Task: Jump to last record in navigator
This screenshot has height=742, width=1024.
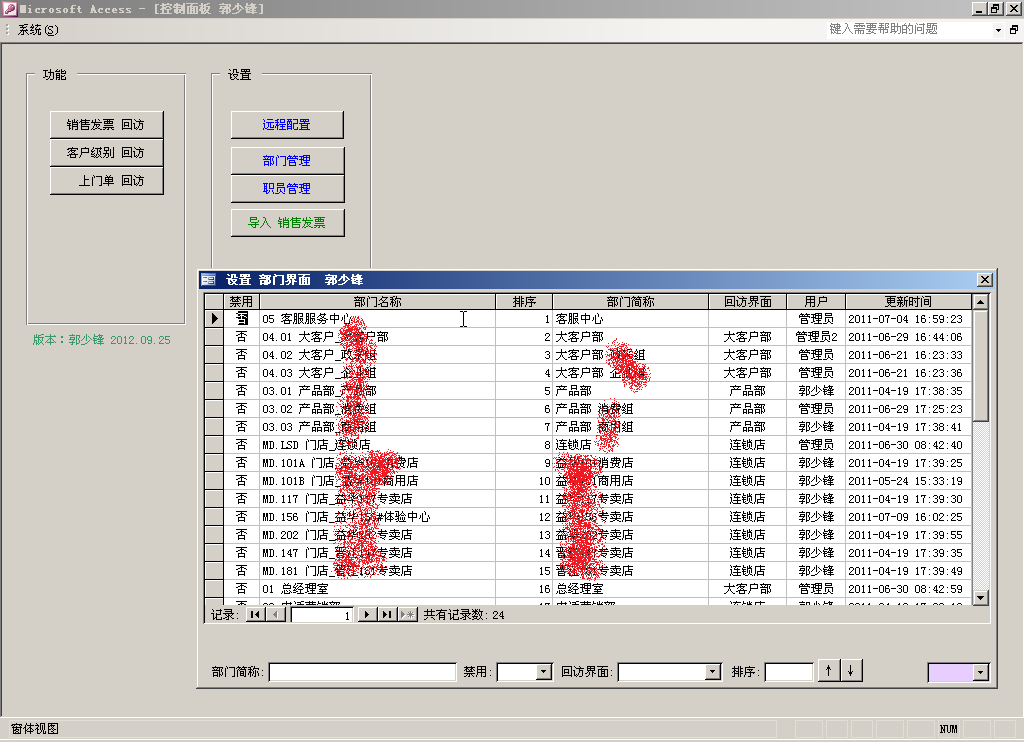Action: (x=387, y=615)
